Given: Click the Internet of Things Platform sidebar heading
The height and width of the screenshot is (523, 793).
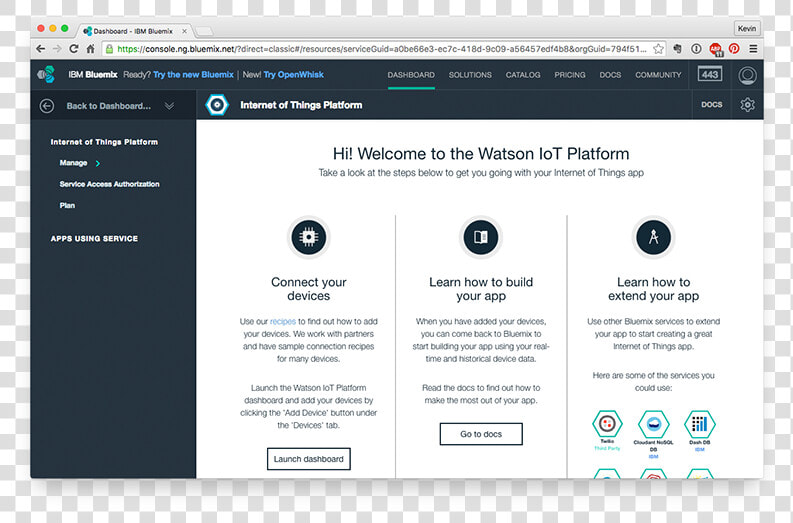Looking at the screenshot, I should point(104,142).
